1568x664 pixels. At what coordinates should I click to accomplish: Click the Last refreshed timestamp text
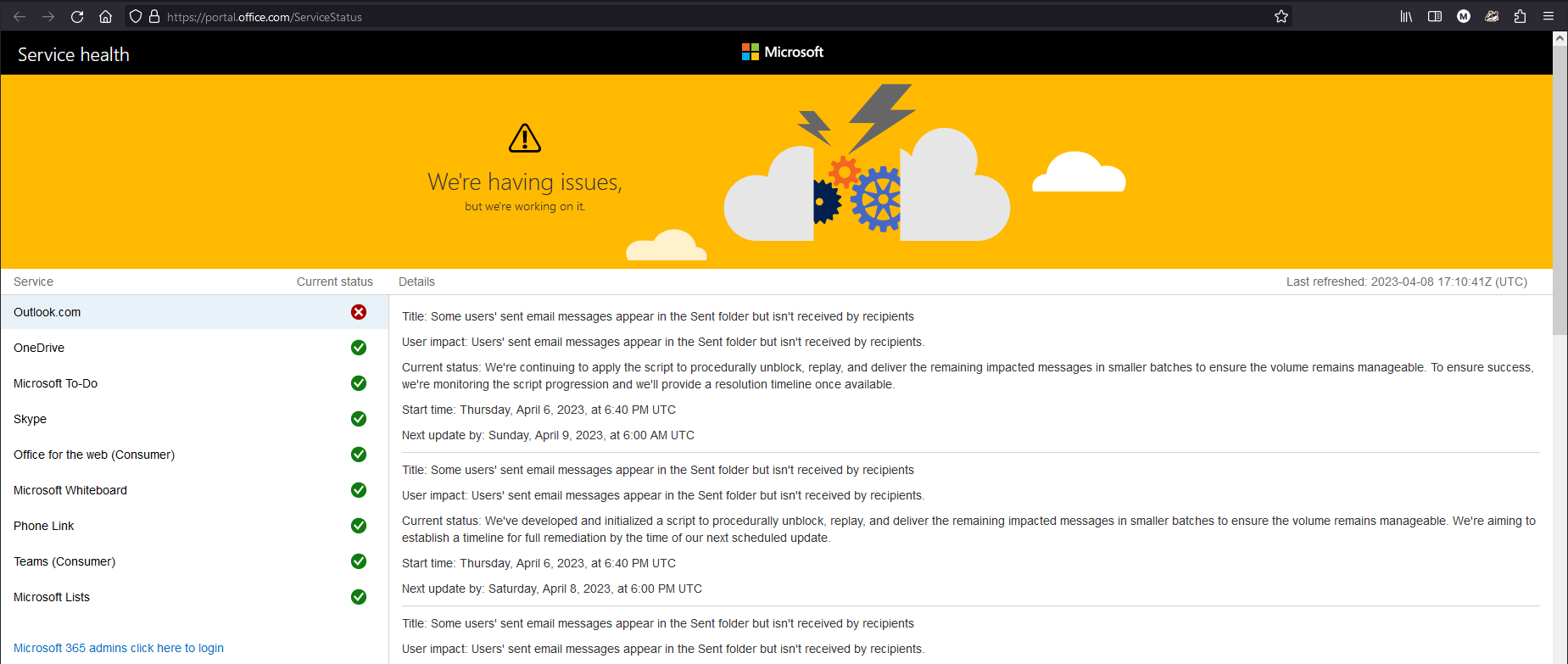1407,282
